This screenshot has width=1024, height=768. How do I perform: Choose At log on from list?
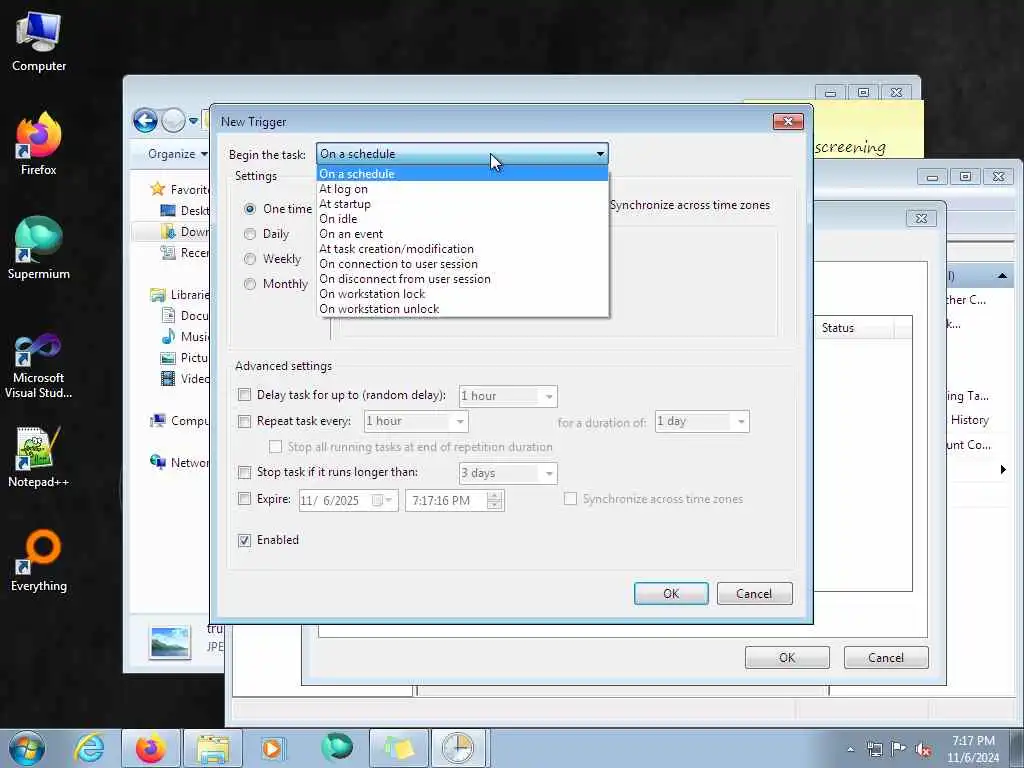pyautogui.click(x=462, y=189)
